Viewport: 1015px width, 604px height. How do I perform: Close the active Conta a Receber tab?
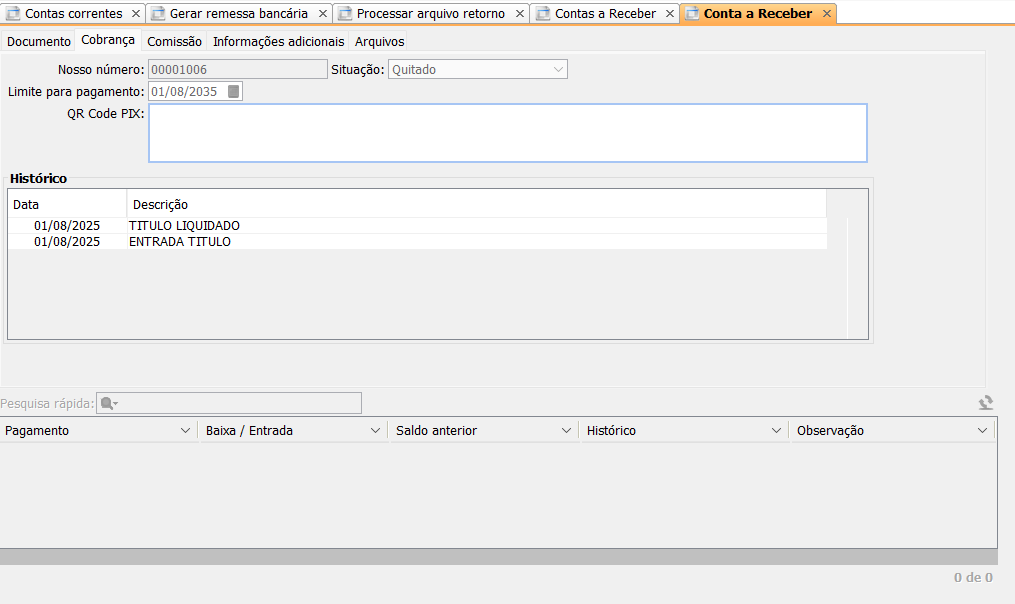pyautogui.click(x=826, y=14)
